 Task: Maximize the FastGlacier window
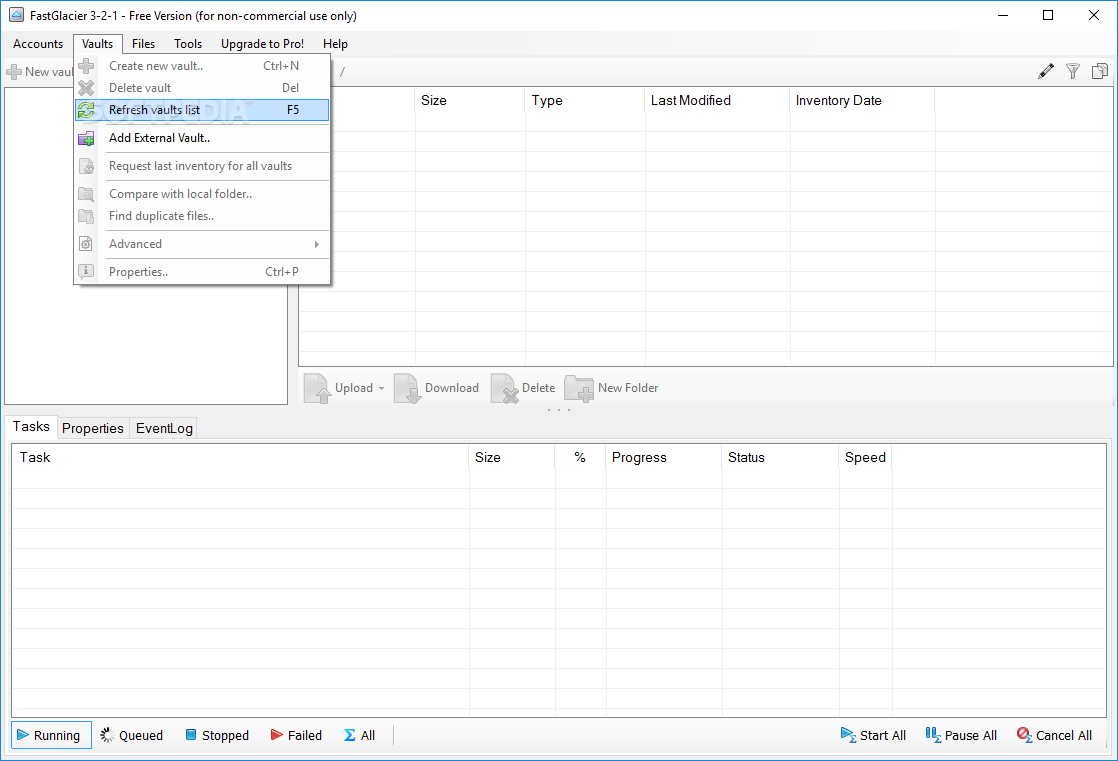[1047, 15]
